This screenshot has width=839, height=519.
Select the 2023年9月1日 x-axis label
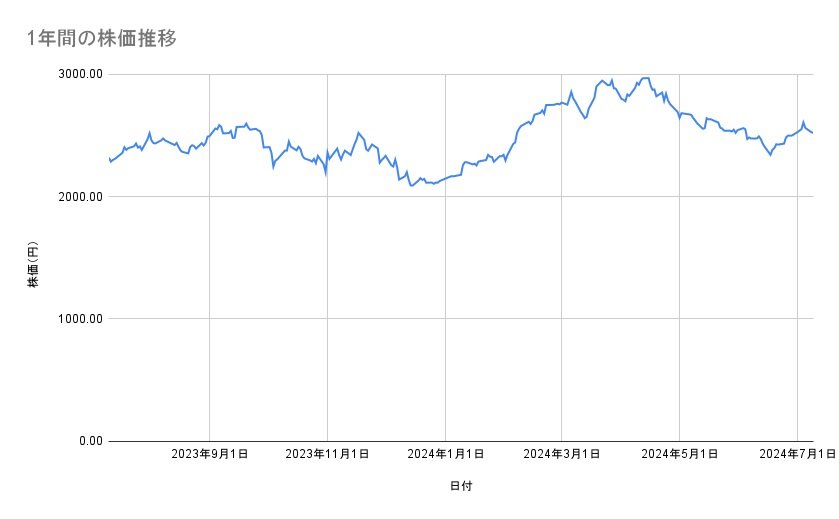tap(210, 454)
